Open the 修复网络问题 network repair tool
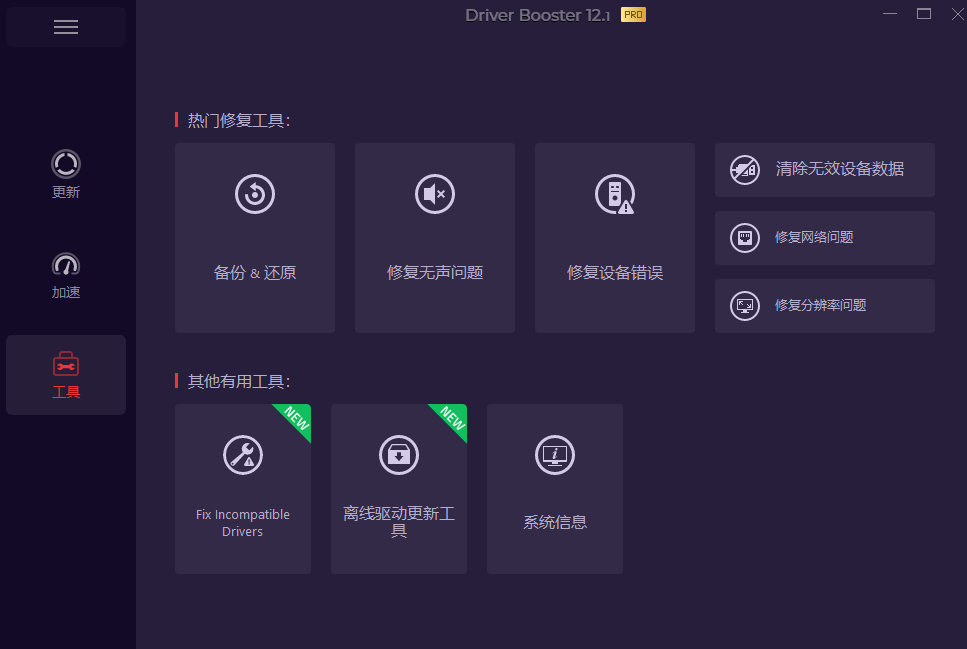967x649 pixels. (x=824, y=238)
